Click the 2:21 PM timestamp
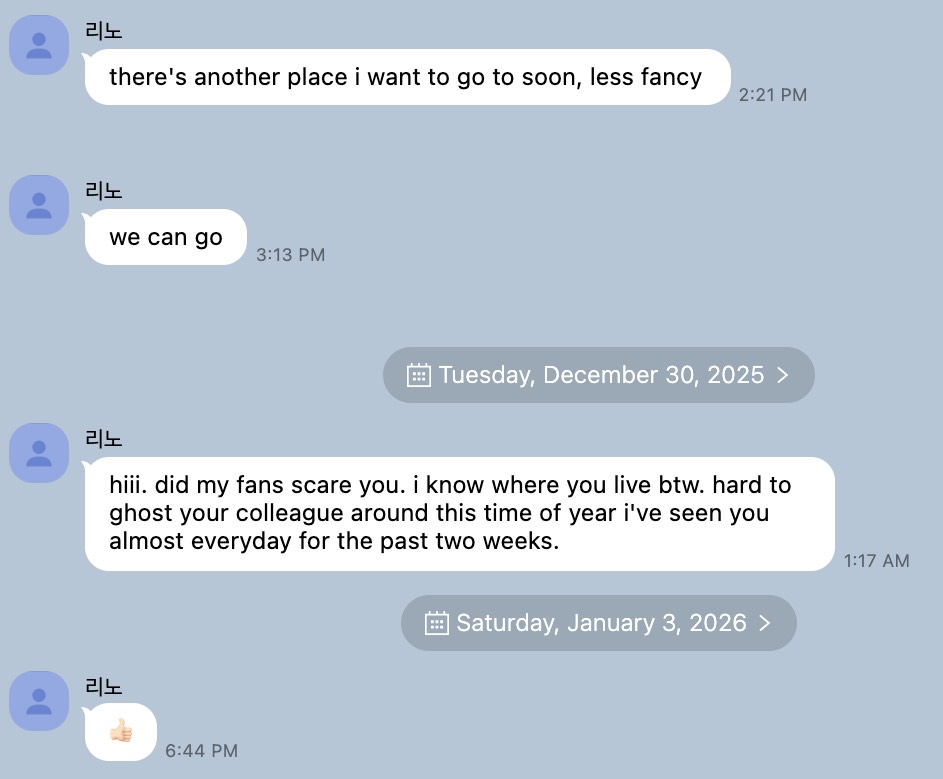The image size is (943, 779). (x=772, y=95)
